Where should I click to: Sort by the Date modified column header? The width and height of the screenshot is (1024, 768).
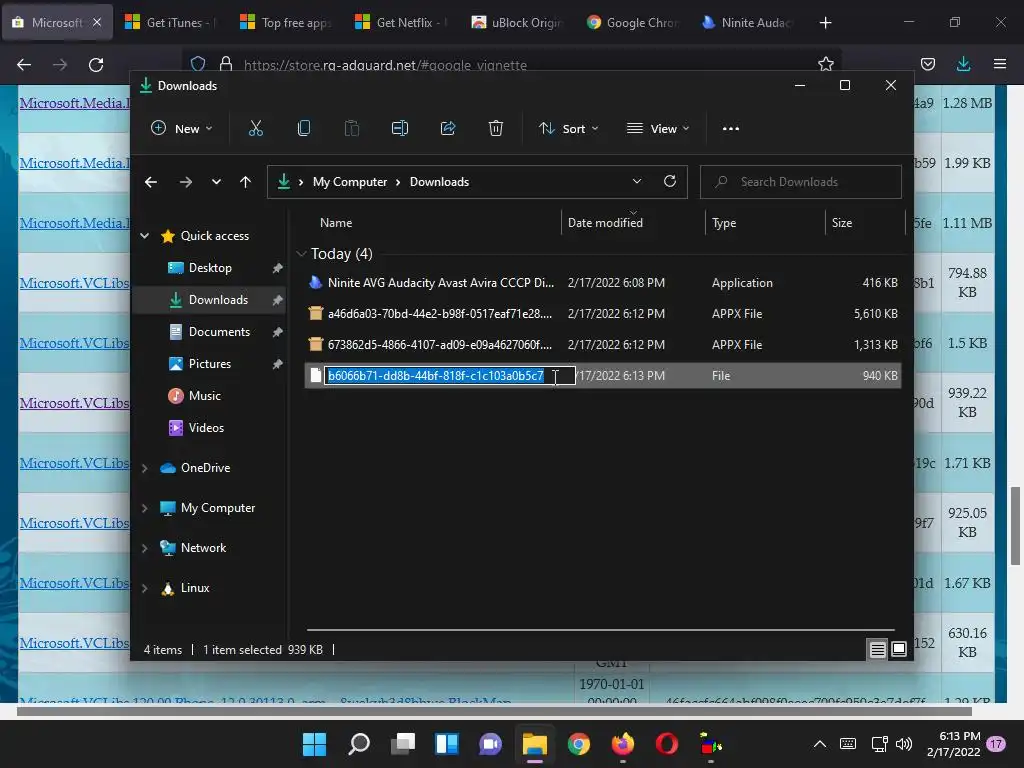point(605,223)
